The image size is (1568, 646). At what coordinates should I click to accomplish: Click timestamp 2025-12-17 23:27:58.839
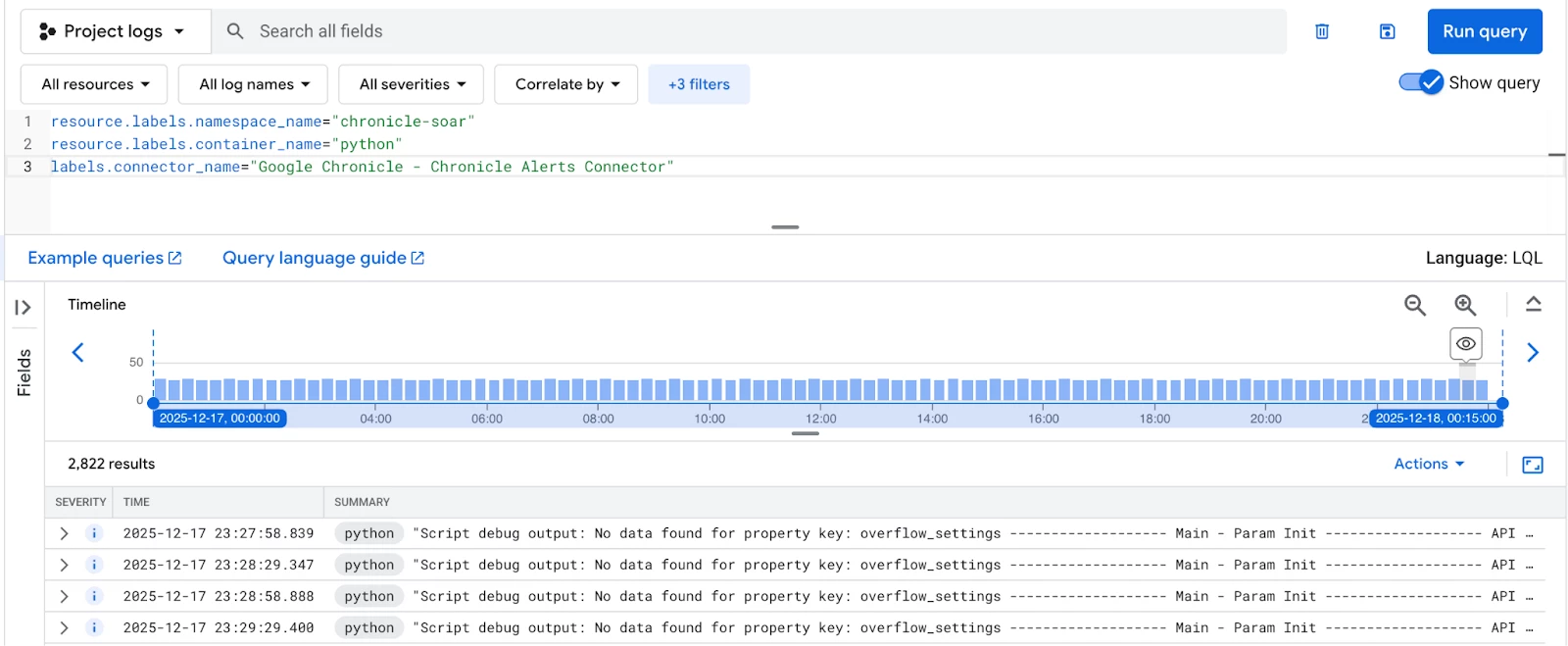coord(219,533)
